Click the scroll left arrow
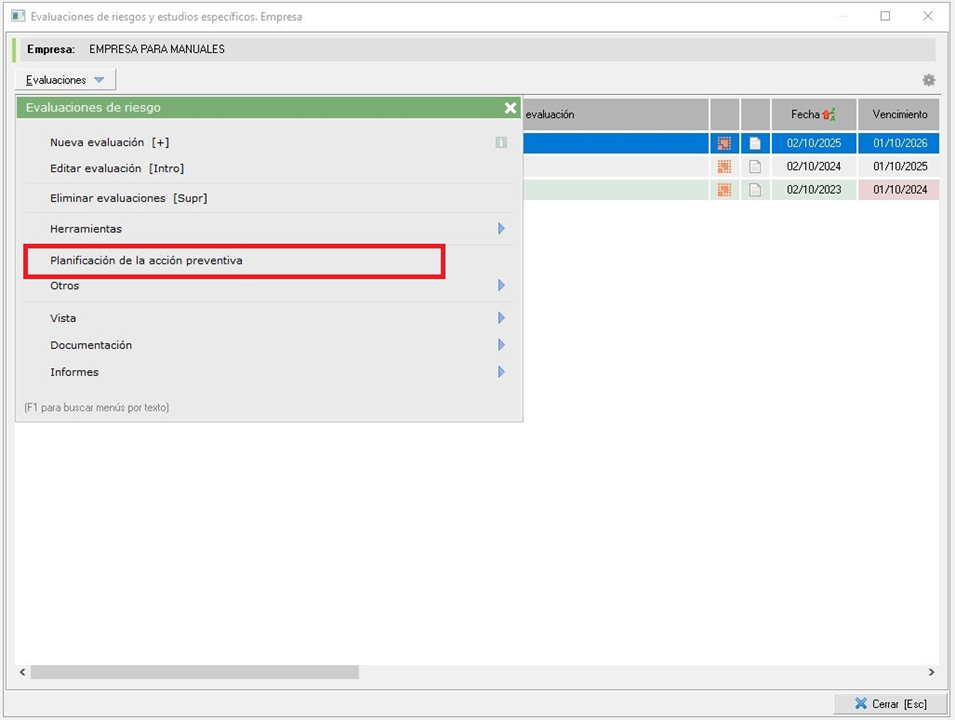This screenshot has height=720, width=955. pos(23,672)
